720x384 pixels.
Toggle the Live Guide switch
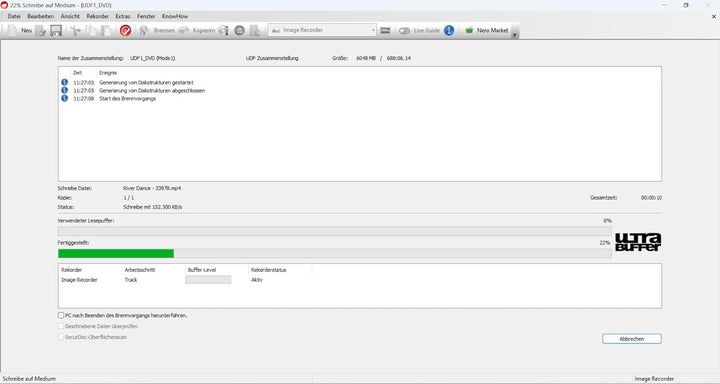click(404, 31)
